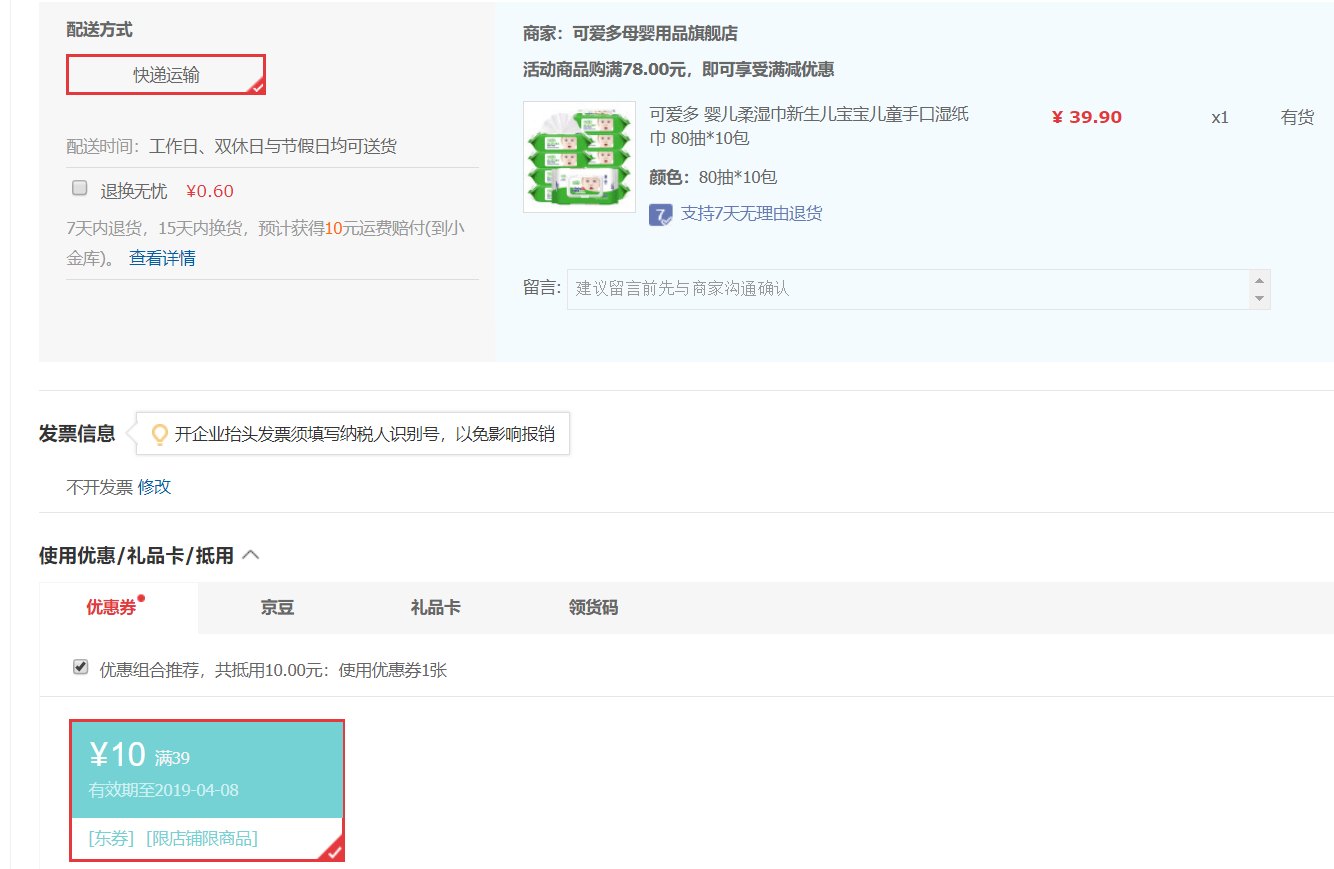
Task: Switch to the 优惠券 tab
Action: click(112, 607)
